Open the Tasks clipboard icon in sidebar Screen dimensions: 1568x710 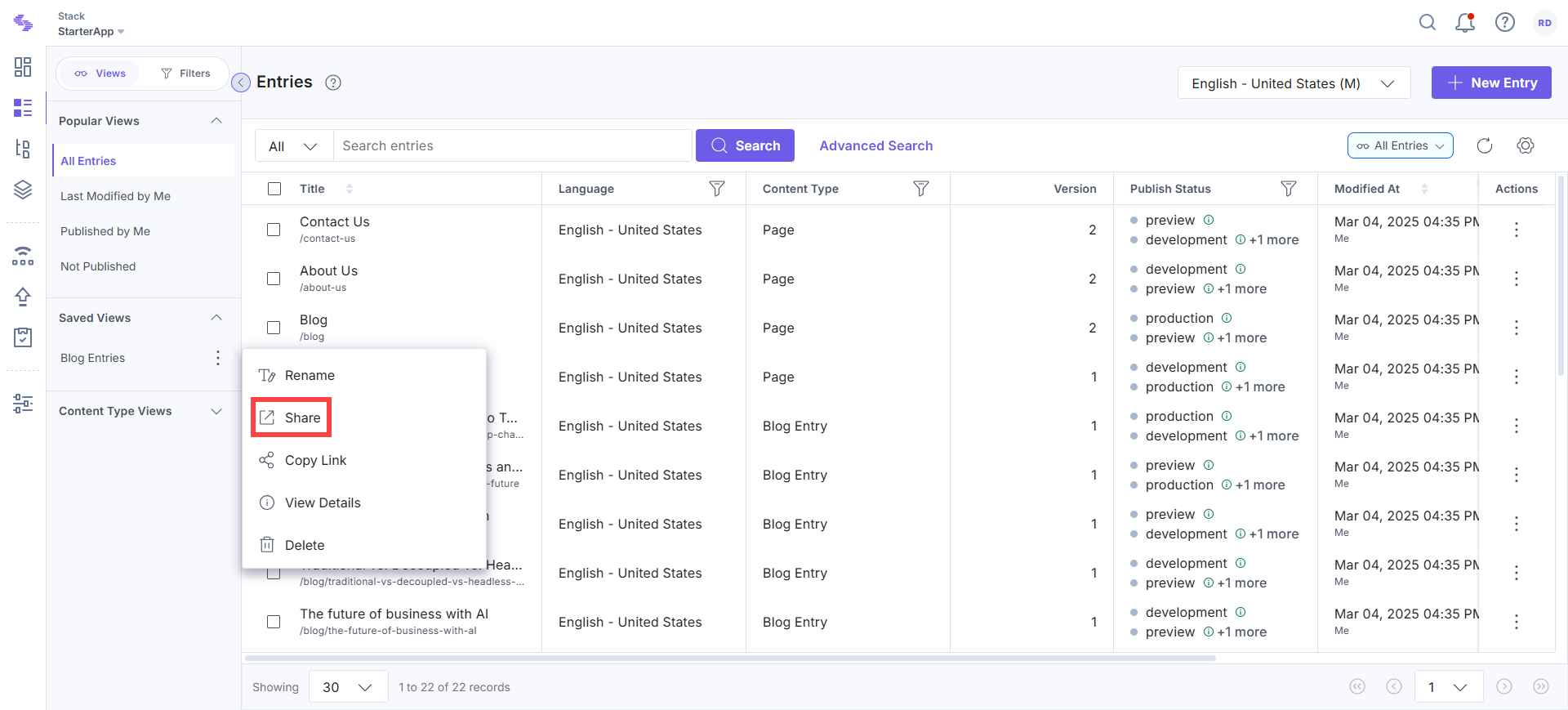tap(23, 337)
